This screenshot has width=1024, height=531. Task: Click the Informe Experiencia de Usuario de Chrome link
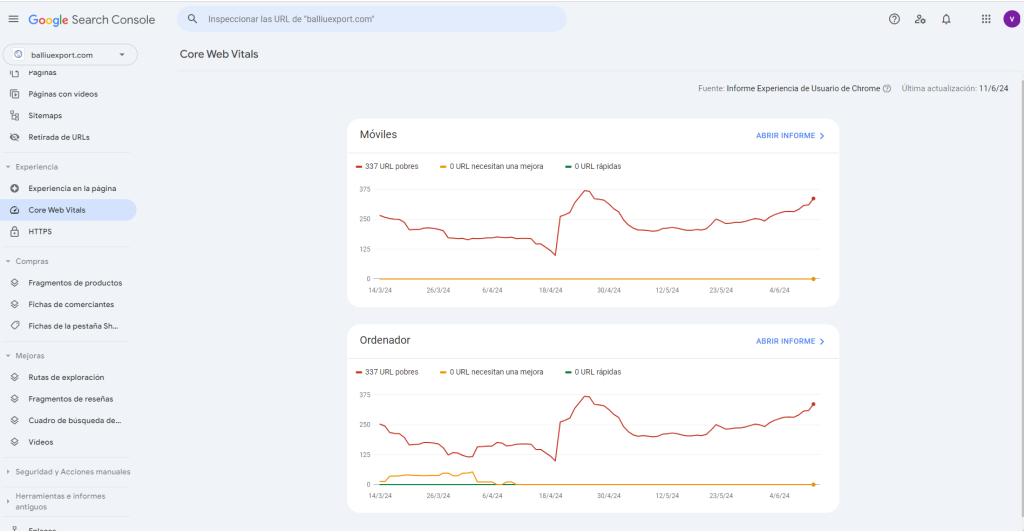click(x=803, y=89)
